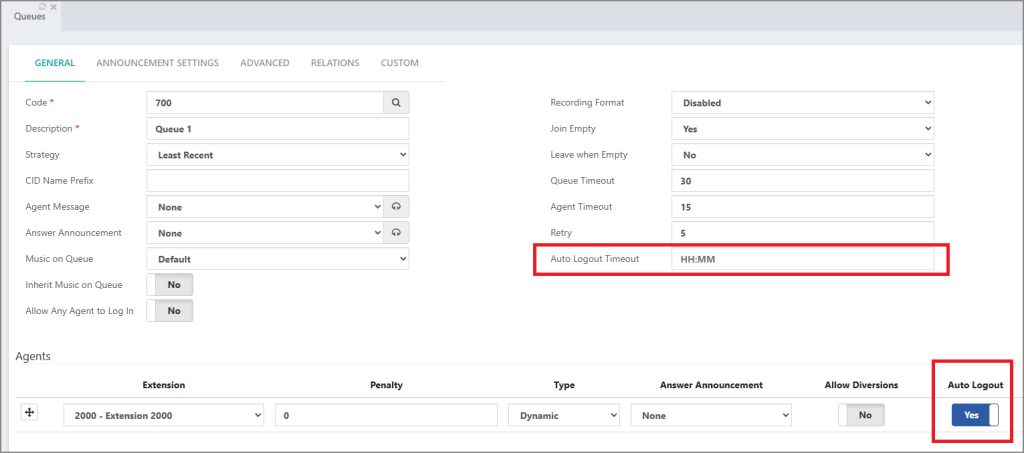Focus the CID Name Prefix input
The image size is (1024, 453).
tap(278, 181)
